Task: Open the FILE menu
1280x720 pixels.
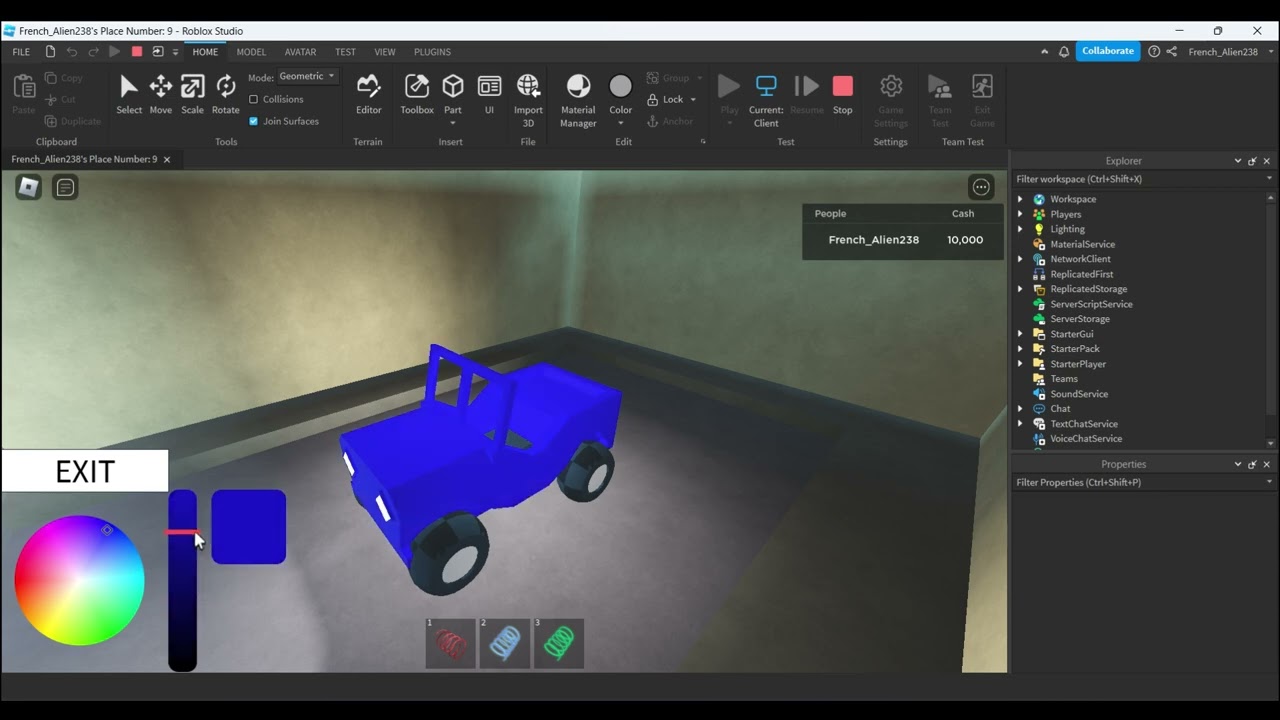Action: (x=21, y=52)
